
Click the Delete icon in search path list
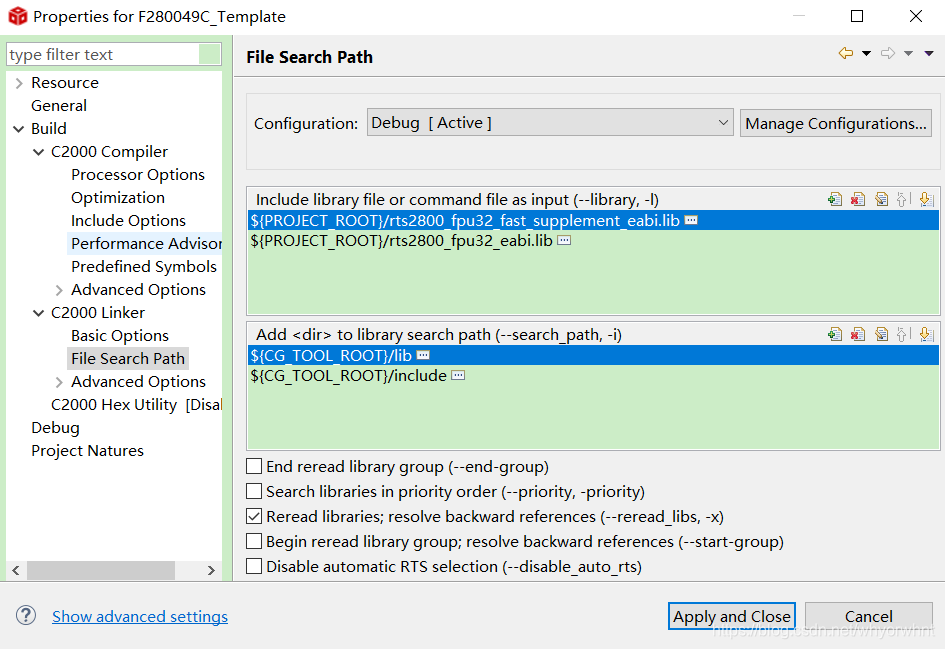click(858, 334)
